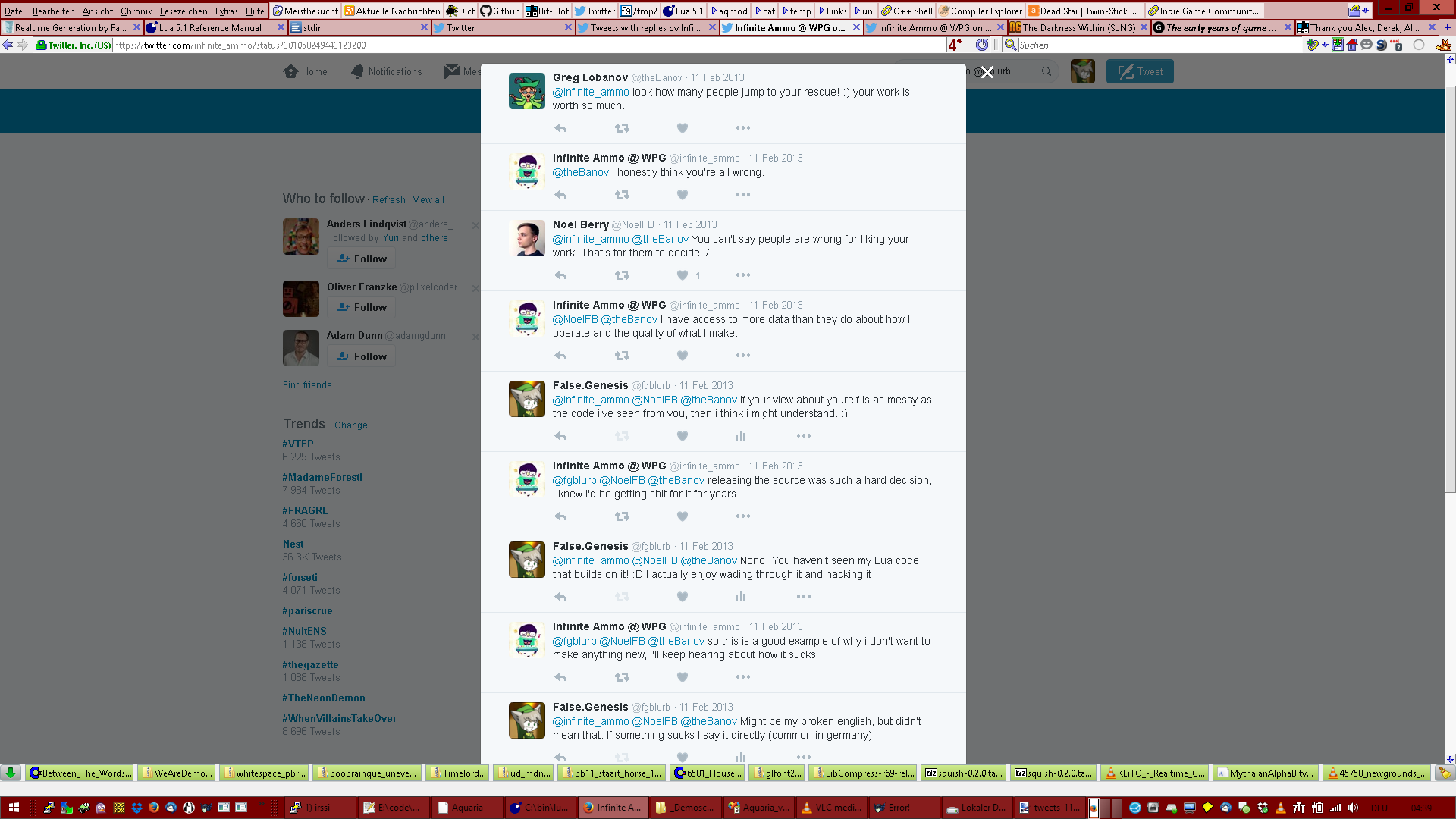
Task: Expand the Links bookmark folder
Action: [x=832, y=11]
